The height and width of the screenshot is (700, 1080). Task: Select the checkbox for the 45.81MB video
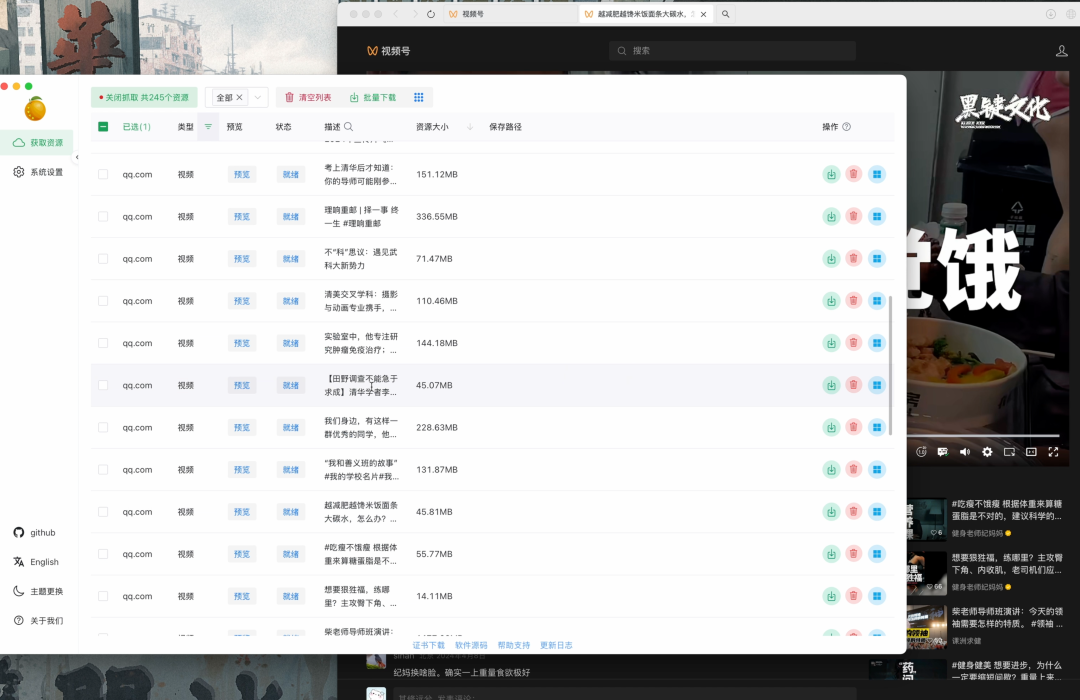point(103,512)
